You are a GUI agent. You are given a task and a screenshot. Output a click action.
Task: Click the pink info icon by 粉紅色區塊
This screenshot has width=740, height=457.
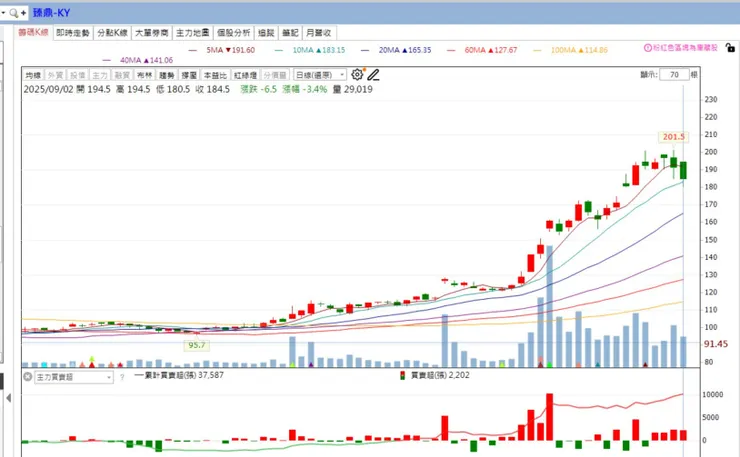click(648, 48)
